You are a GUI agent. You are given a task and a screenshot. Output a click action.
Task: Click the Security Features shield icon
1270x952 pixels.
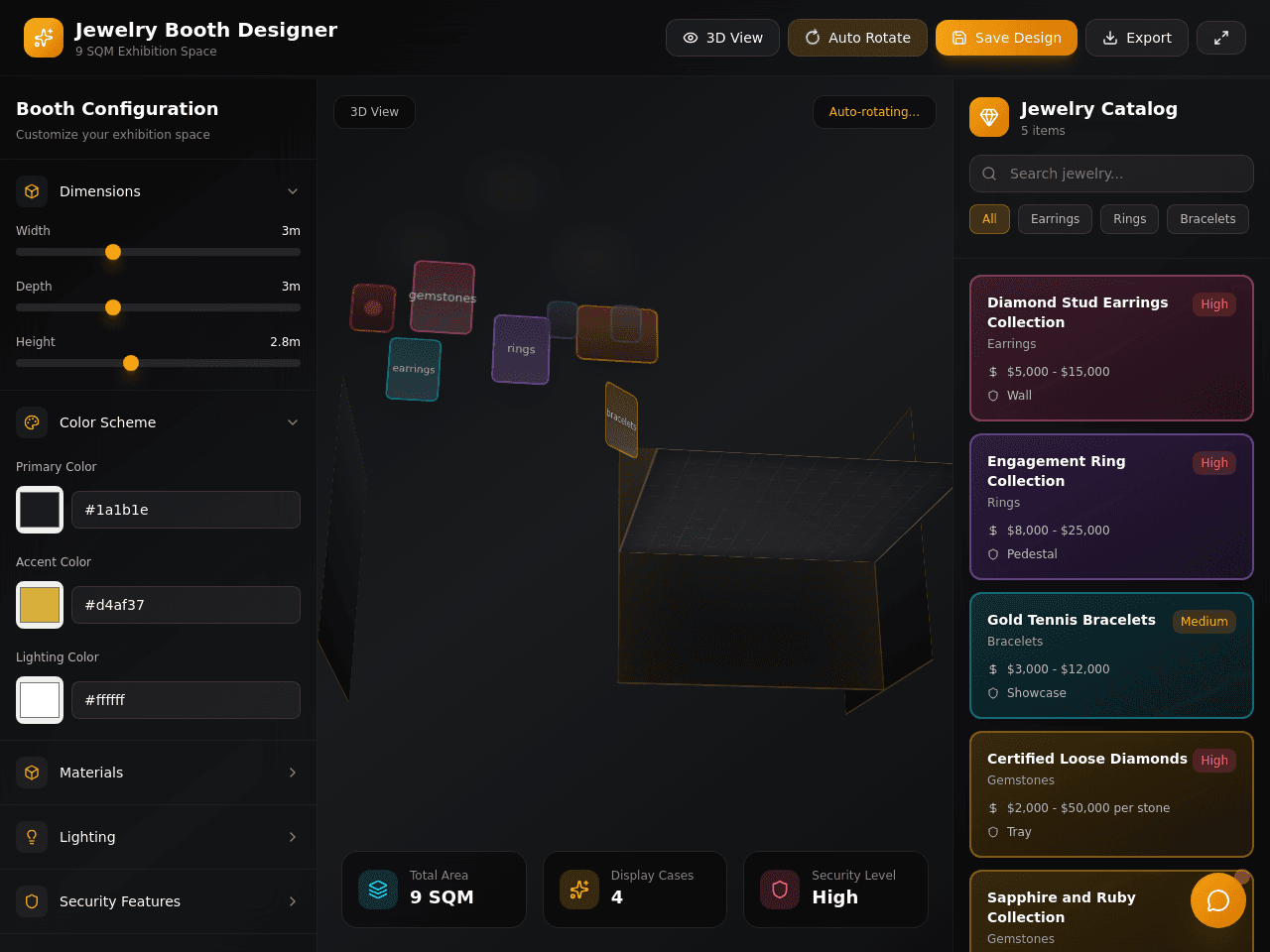pyautogui.click(x=32, y=901)
